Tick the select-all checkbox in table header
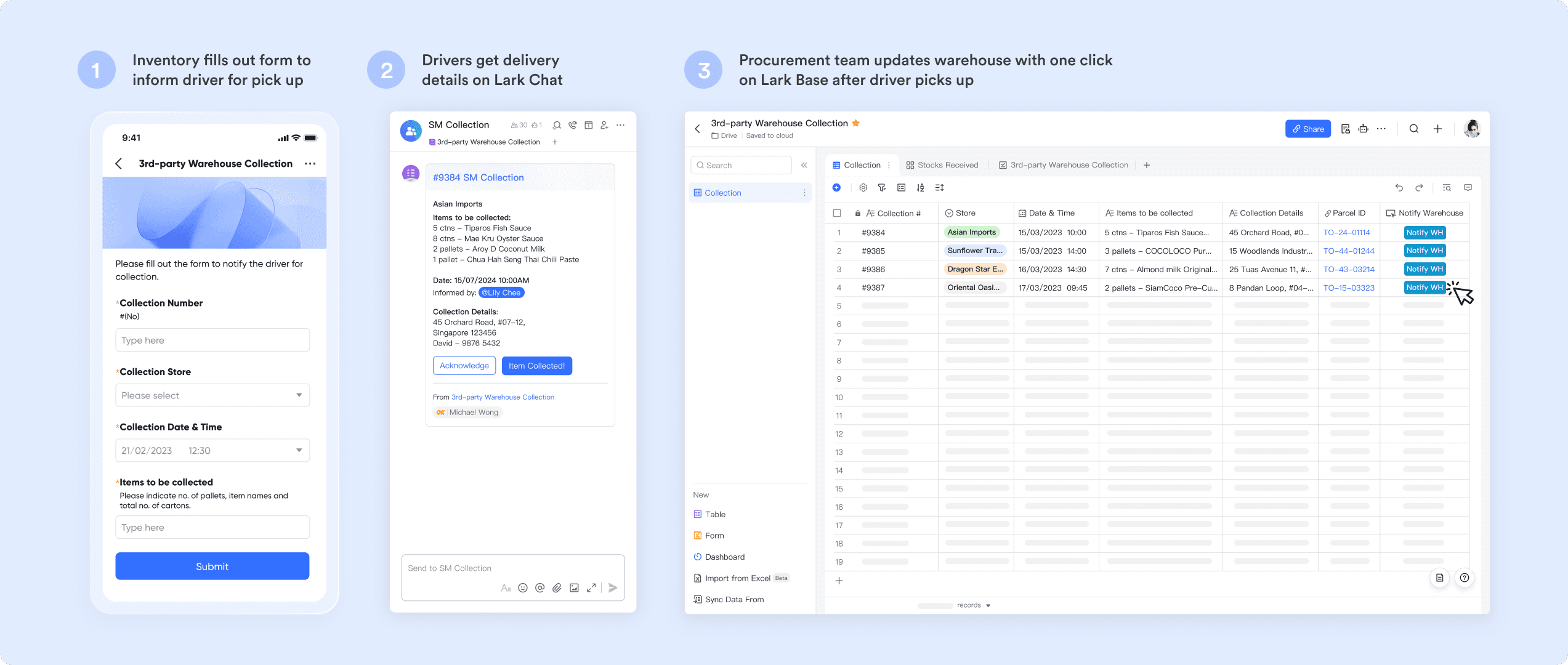 pos(837,213)
